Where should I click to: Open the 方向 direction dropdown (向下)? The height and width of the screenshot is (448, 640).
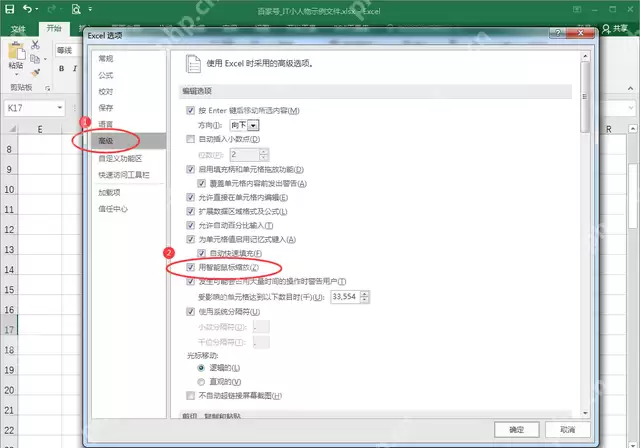click(x=253, y=125)
